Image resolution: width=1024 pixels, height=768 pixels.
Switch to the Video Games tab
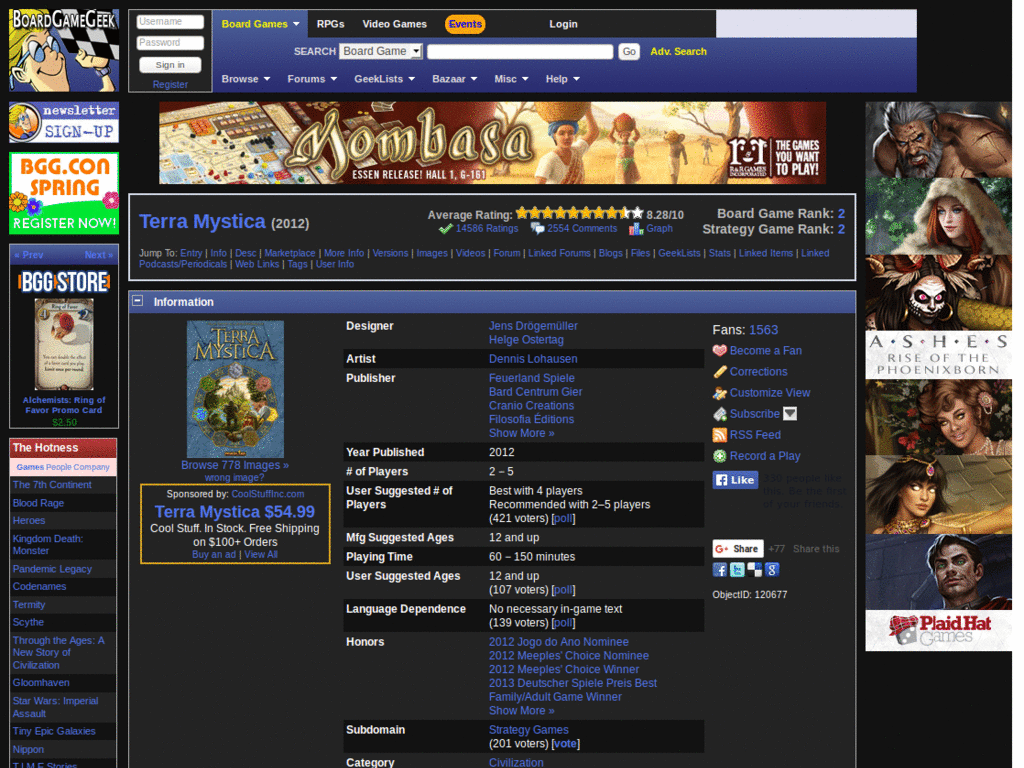394,24
